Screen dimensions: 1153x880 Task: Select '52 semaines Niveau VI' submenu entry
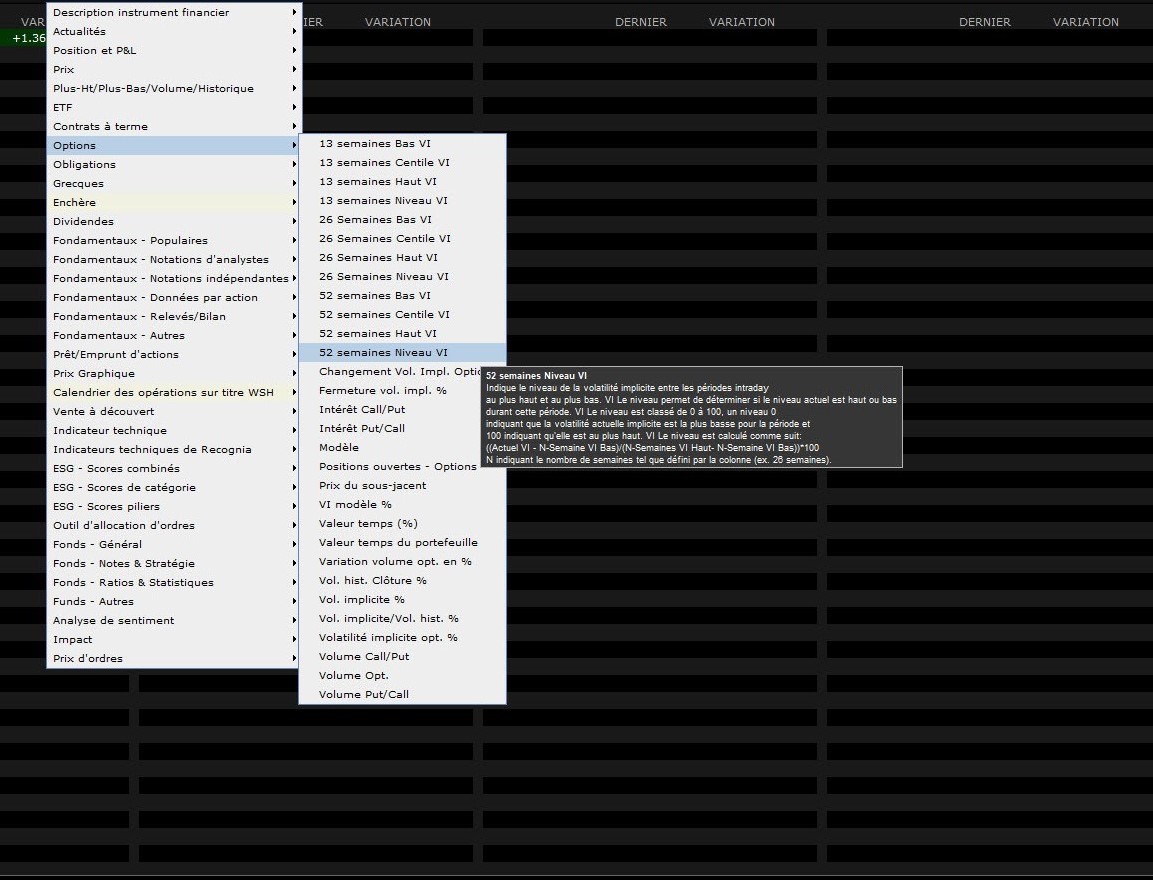(x=383, y=352)
